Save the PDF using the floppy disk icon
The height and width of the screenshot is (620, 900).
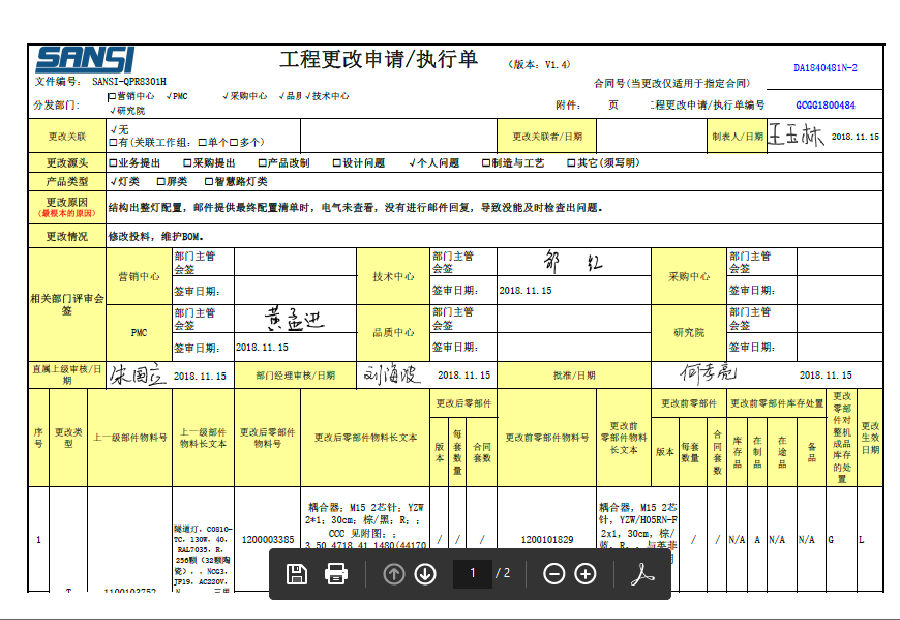[x=297, y=574]
